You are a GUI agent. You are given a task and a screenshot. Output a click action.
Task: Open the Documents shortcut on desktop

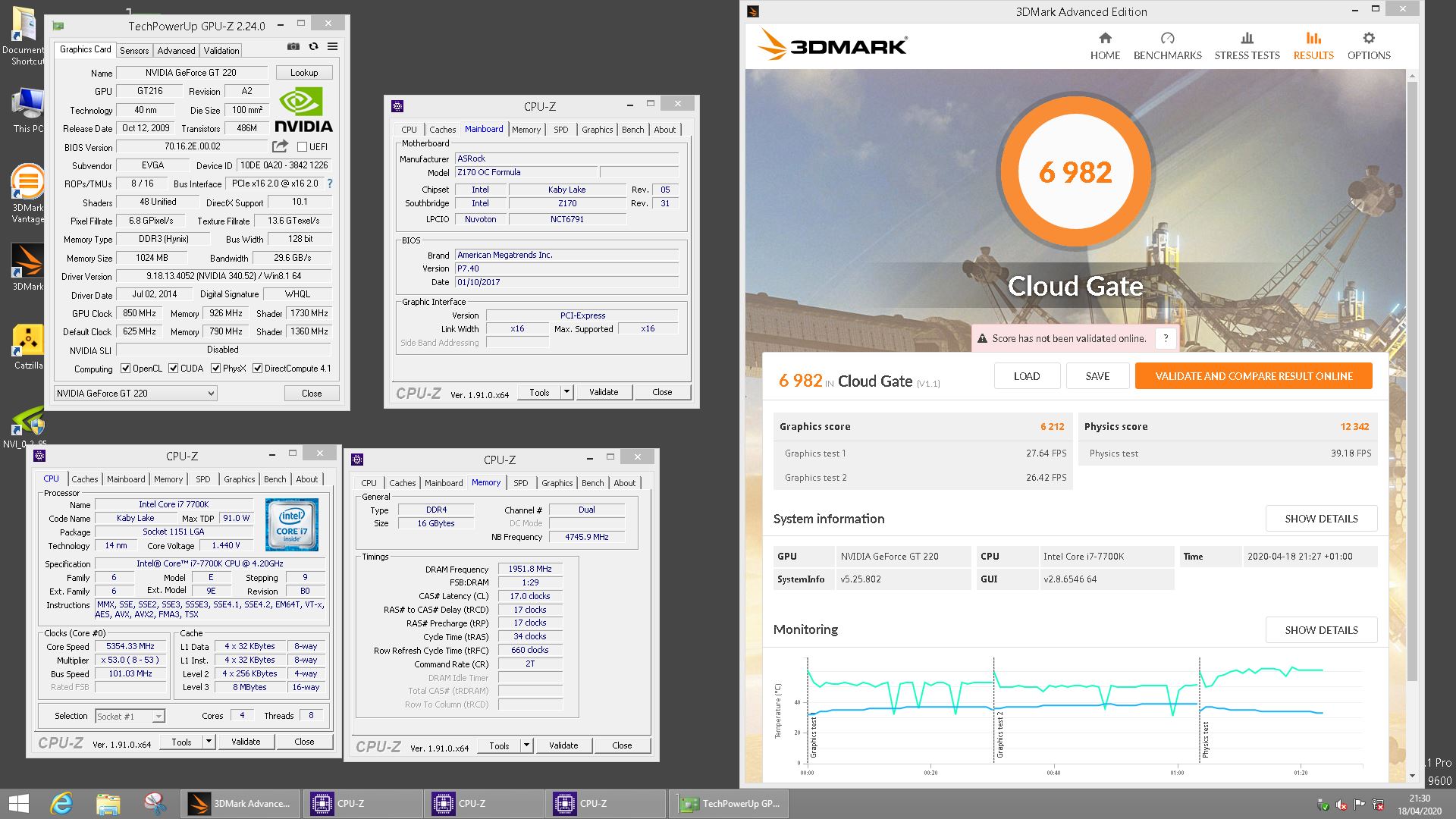tap(23, 36)
